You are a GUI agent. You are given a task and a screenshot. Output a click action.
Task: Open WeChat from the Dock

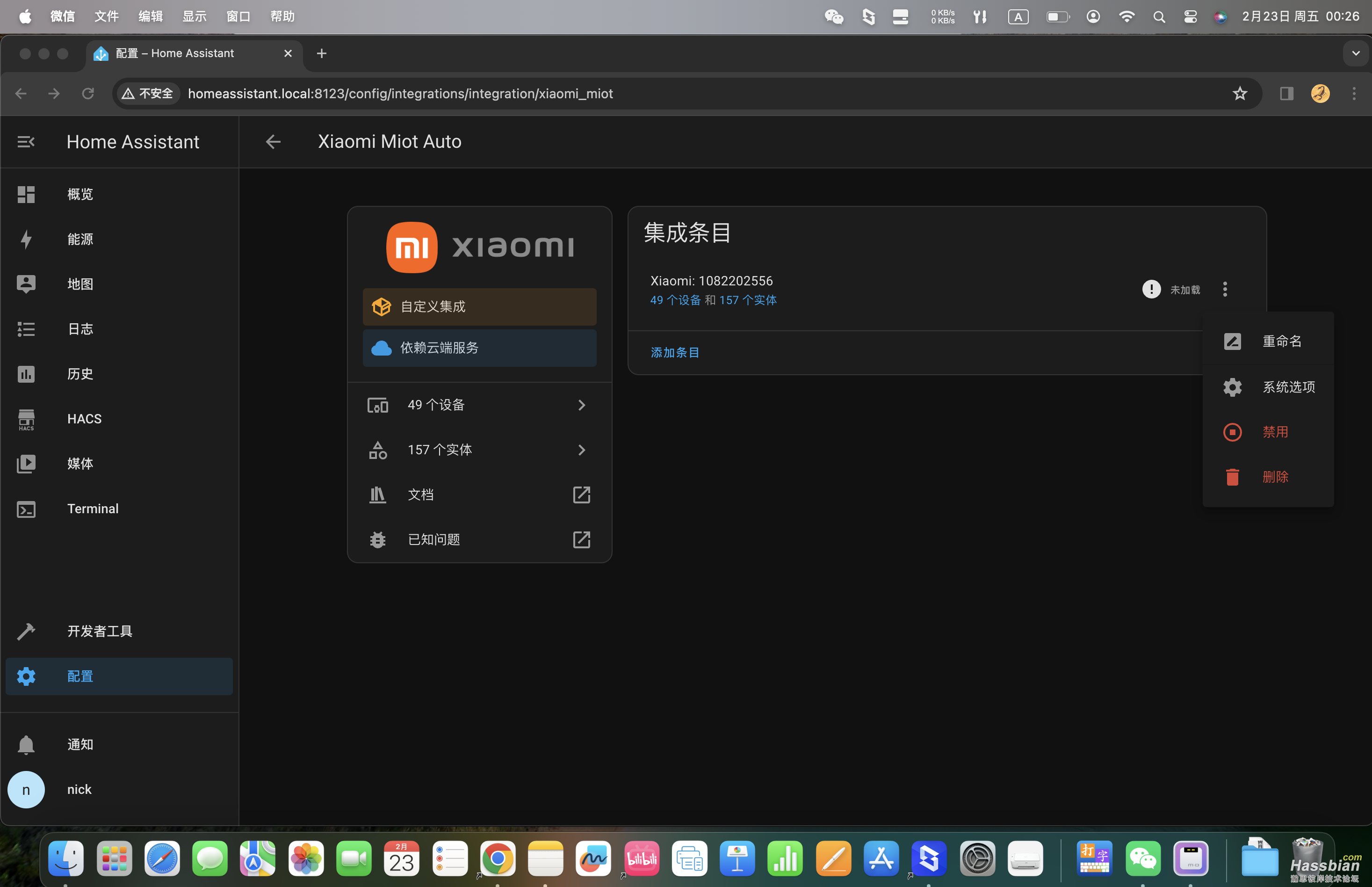(x=1142, y=858)
